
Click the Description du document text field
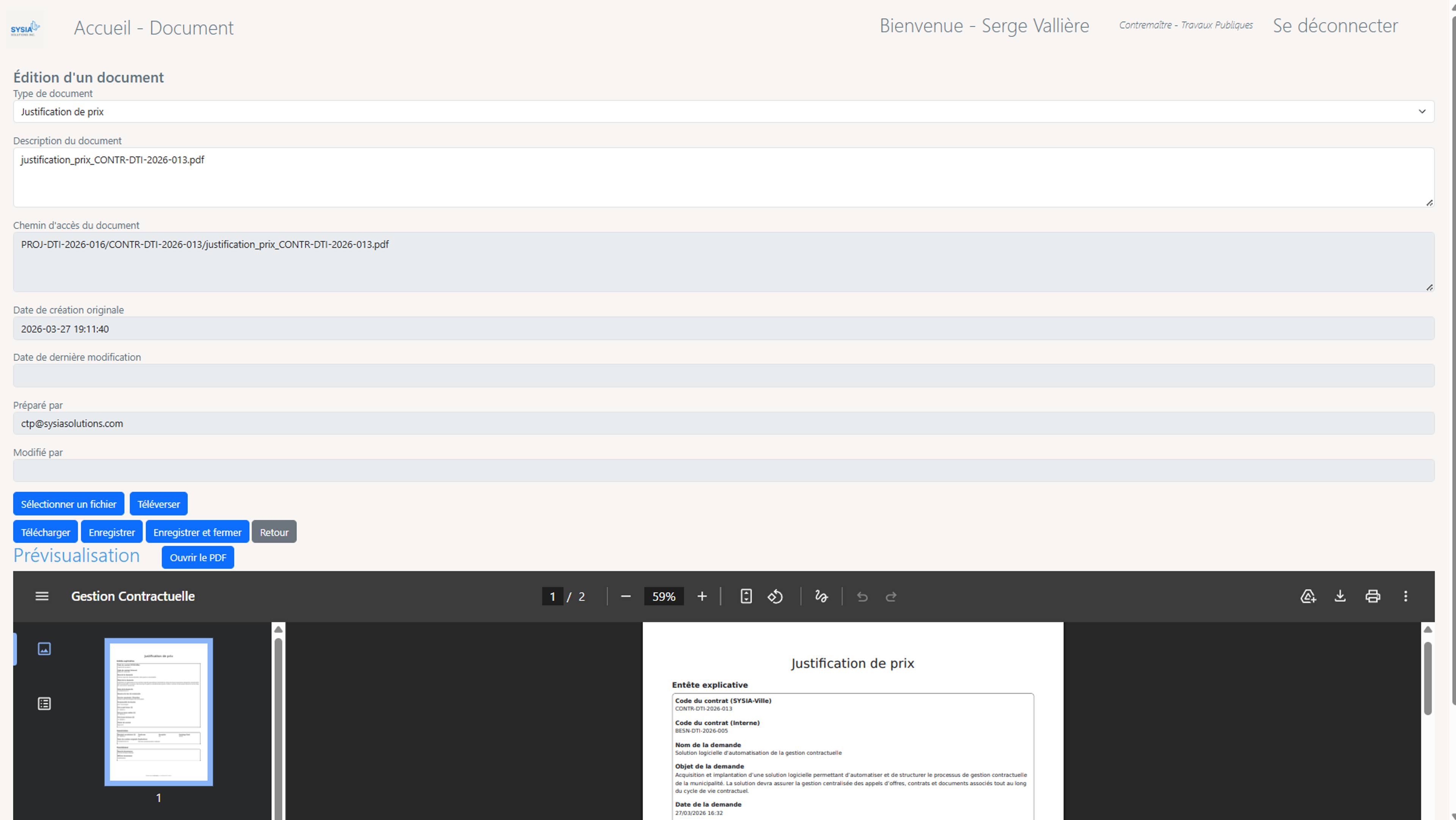pyautogui.click(x=723, y=177)
